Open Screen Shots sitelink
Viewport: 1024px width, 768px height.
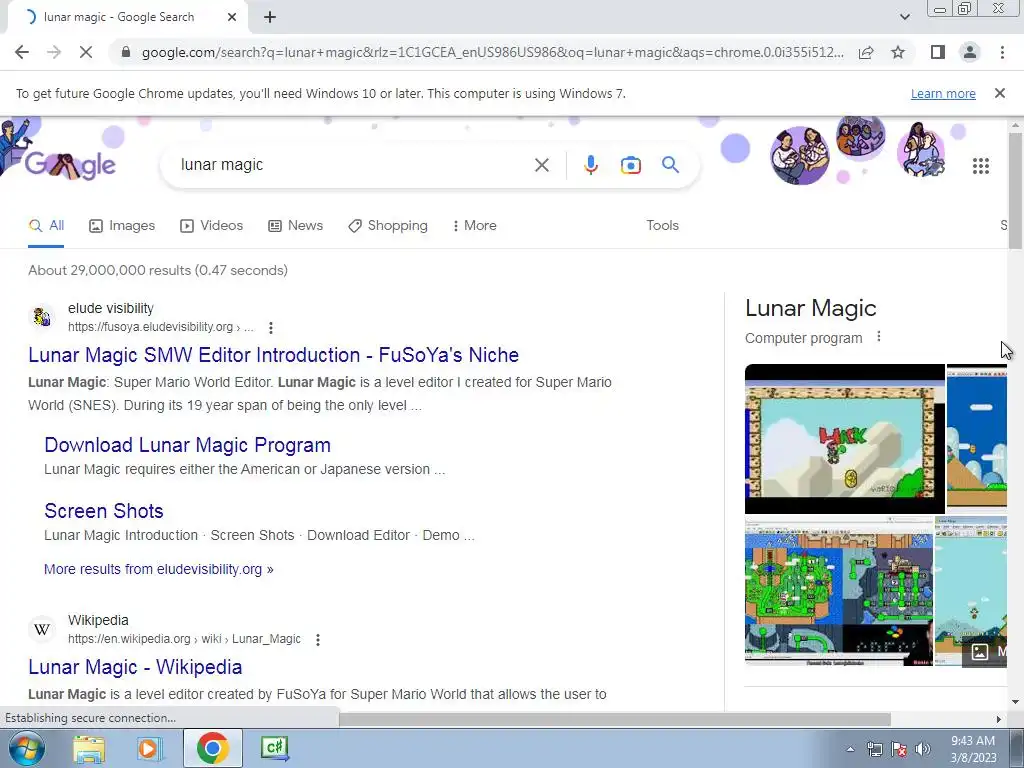(x=104, y=511)
